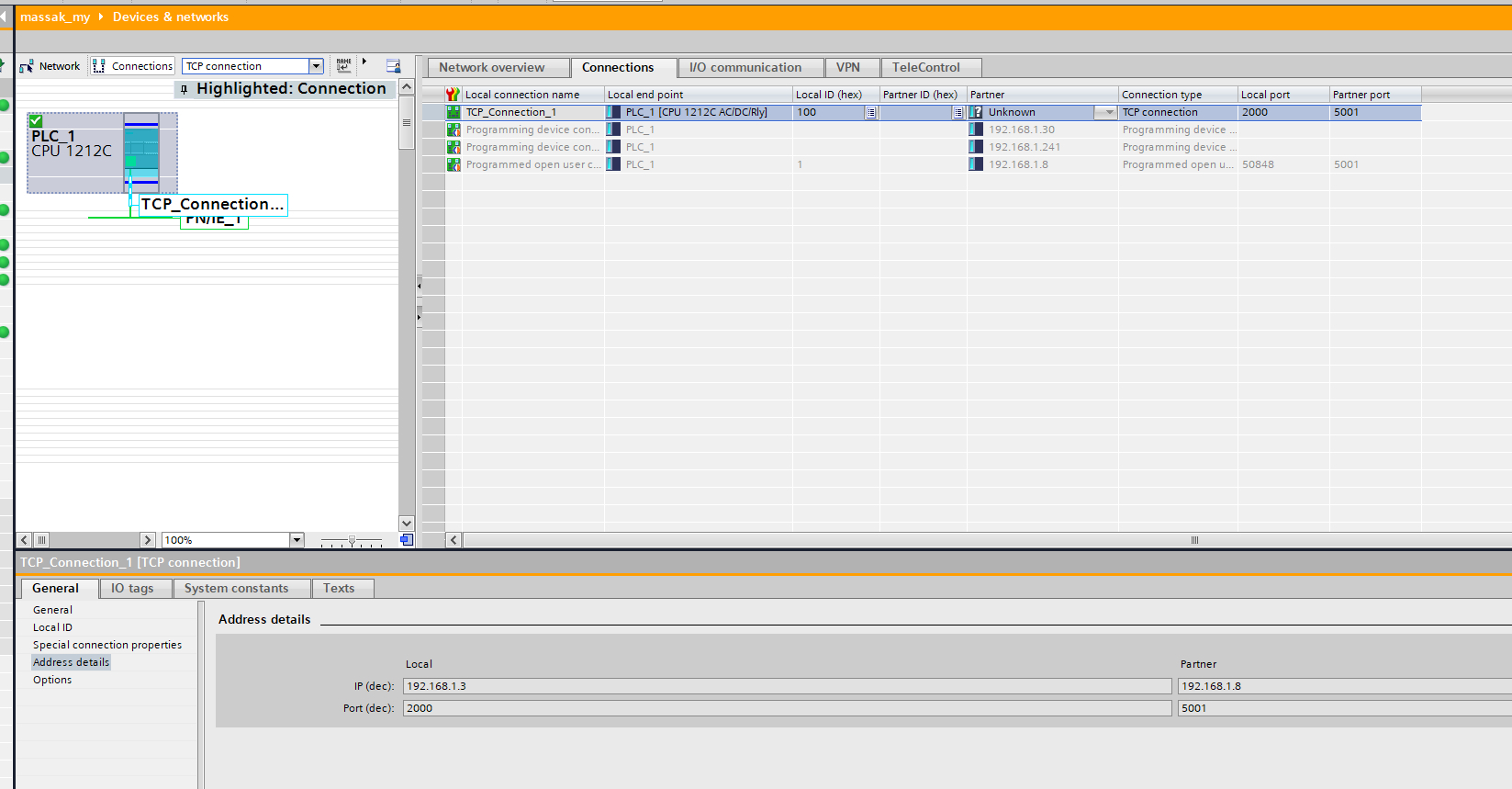The image size is (1512, 789).
Task: Select Address details in the navigation
Action: point(72,662)
